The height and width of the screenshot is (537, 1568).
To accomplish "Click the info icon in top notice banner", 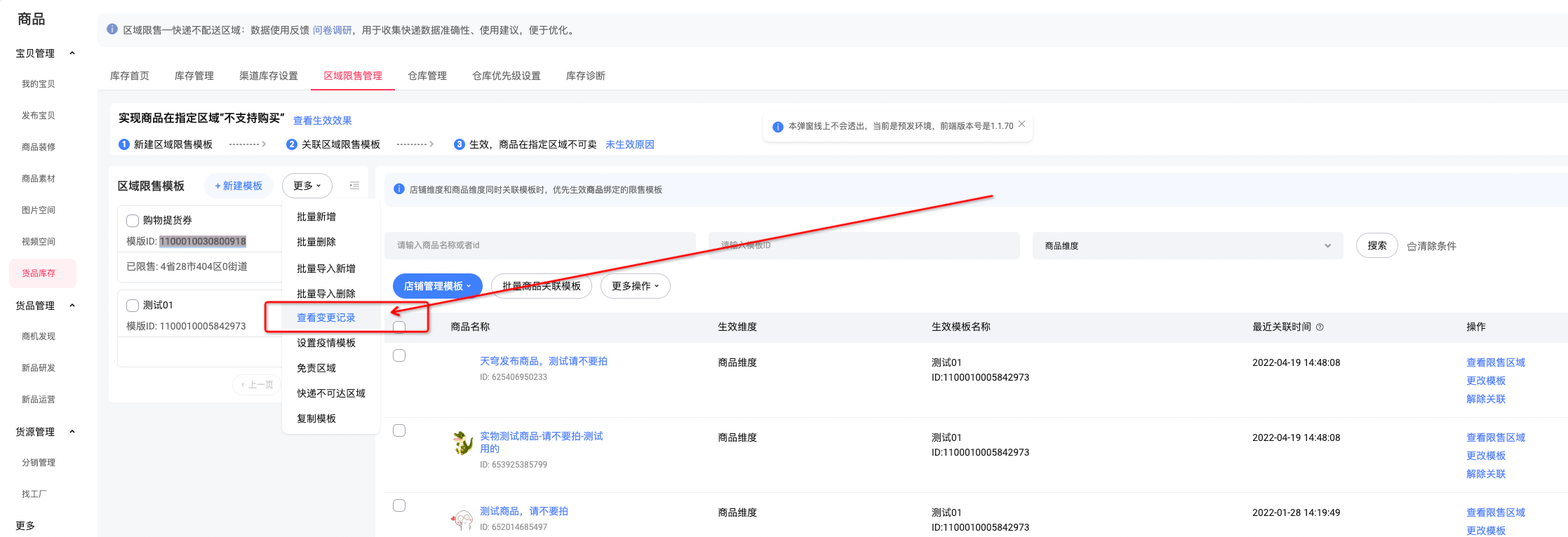I will pyautogui.click(x=112, y=29).
